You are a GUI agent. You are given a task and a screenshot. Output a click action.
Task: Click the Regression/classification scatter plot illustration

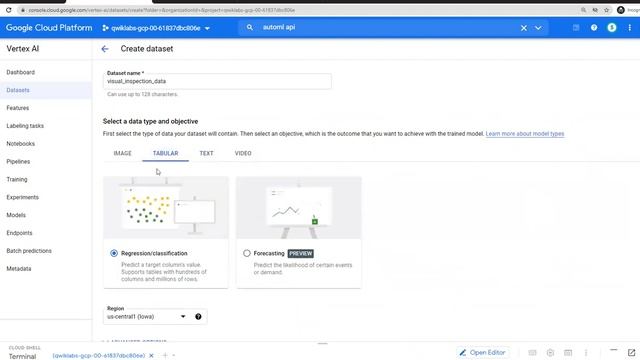tap(166, 208)
